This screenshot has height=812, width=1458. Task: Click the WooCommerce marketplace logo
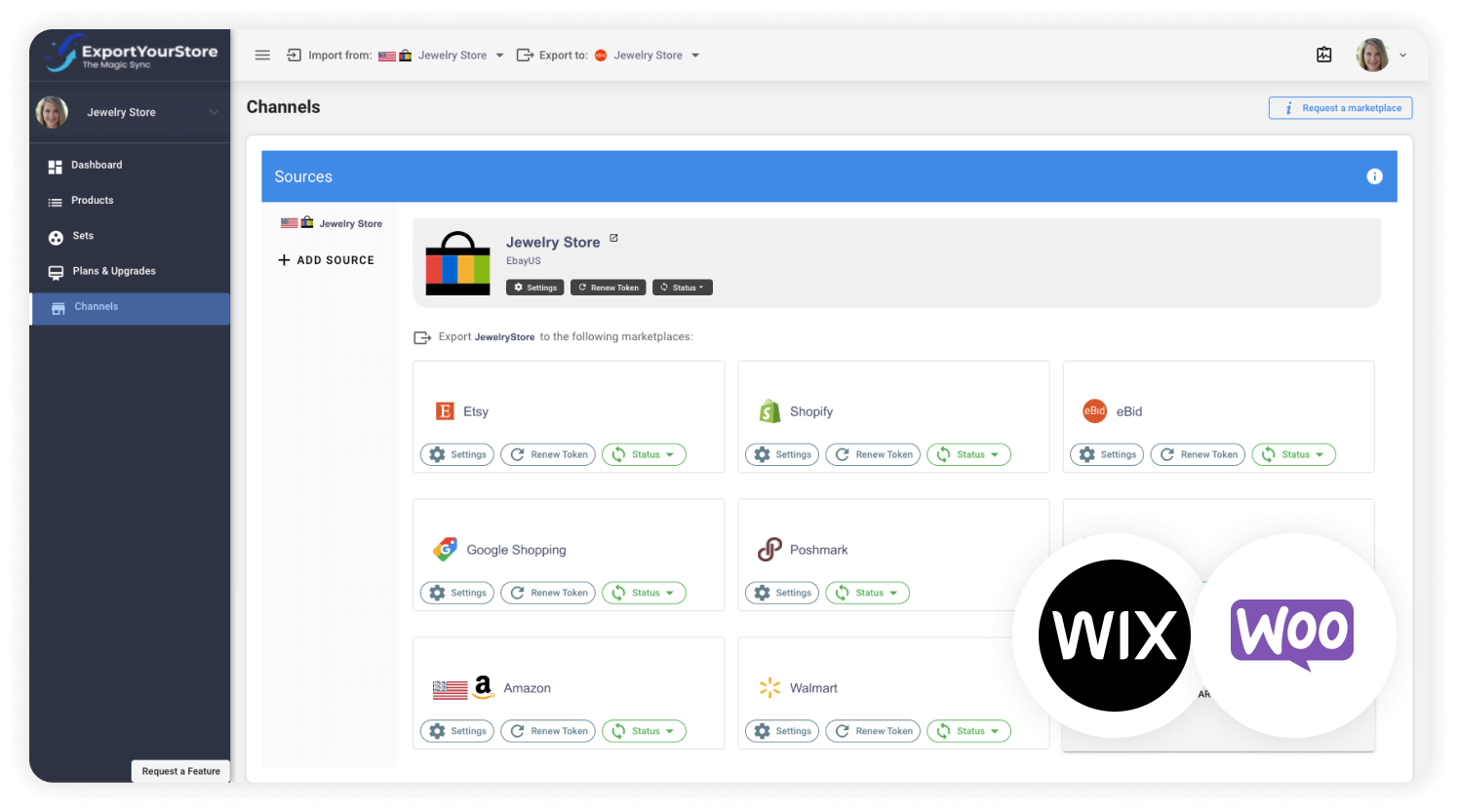click(x=1291, y=635)
